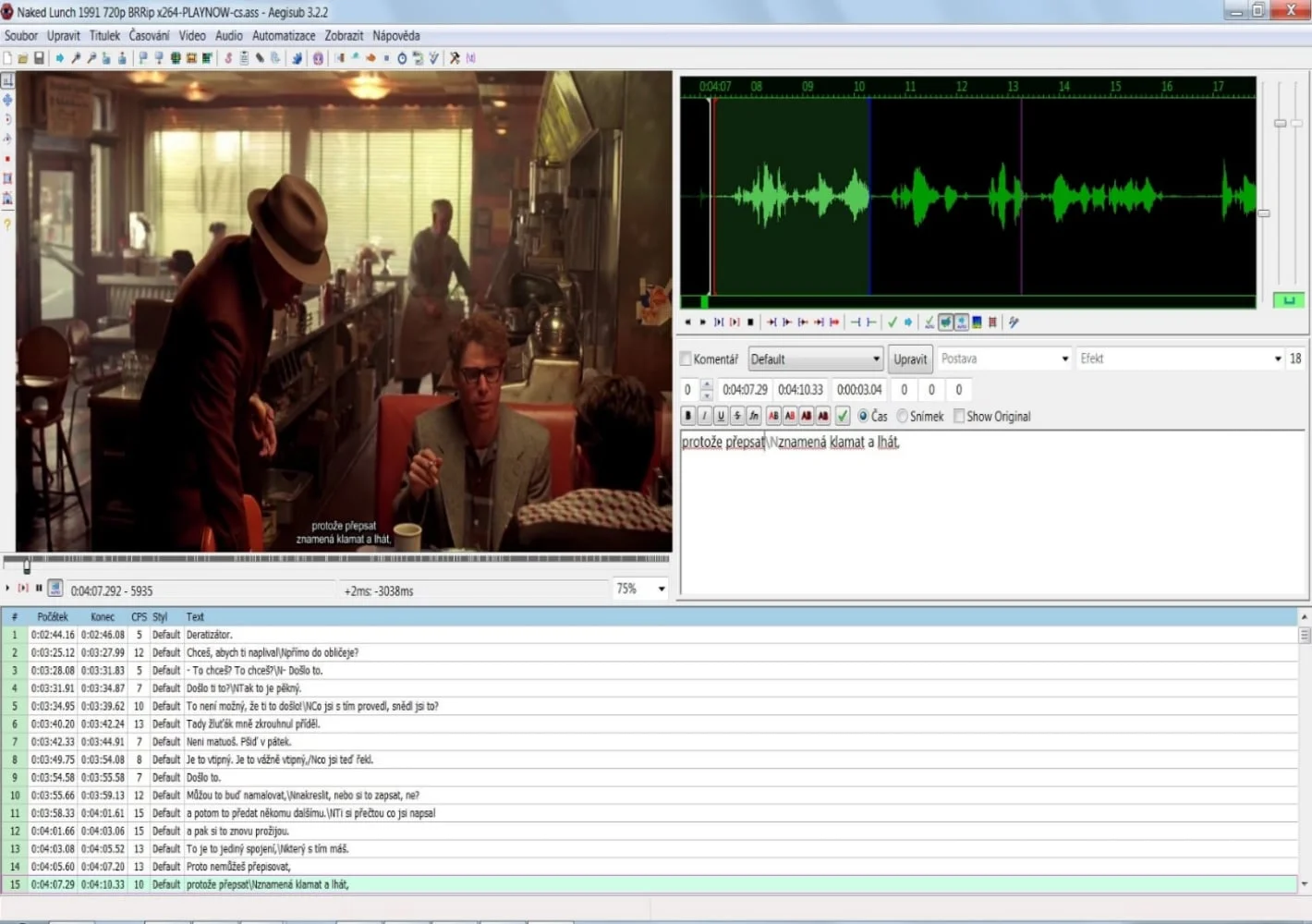This screenshot has height=924, width=1312.
Task: Click the Italic formatting button
Action: tap(705, 416)
